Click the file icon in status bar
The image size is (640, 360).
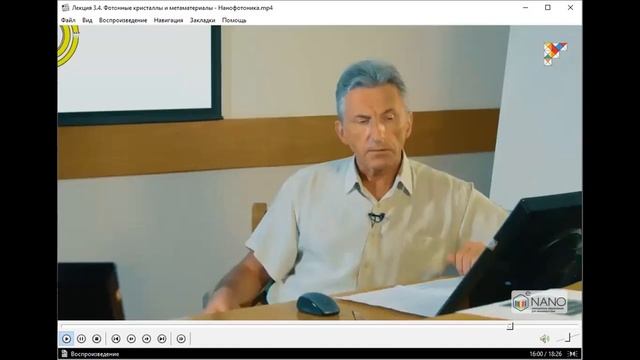64,354
